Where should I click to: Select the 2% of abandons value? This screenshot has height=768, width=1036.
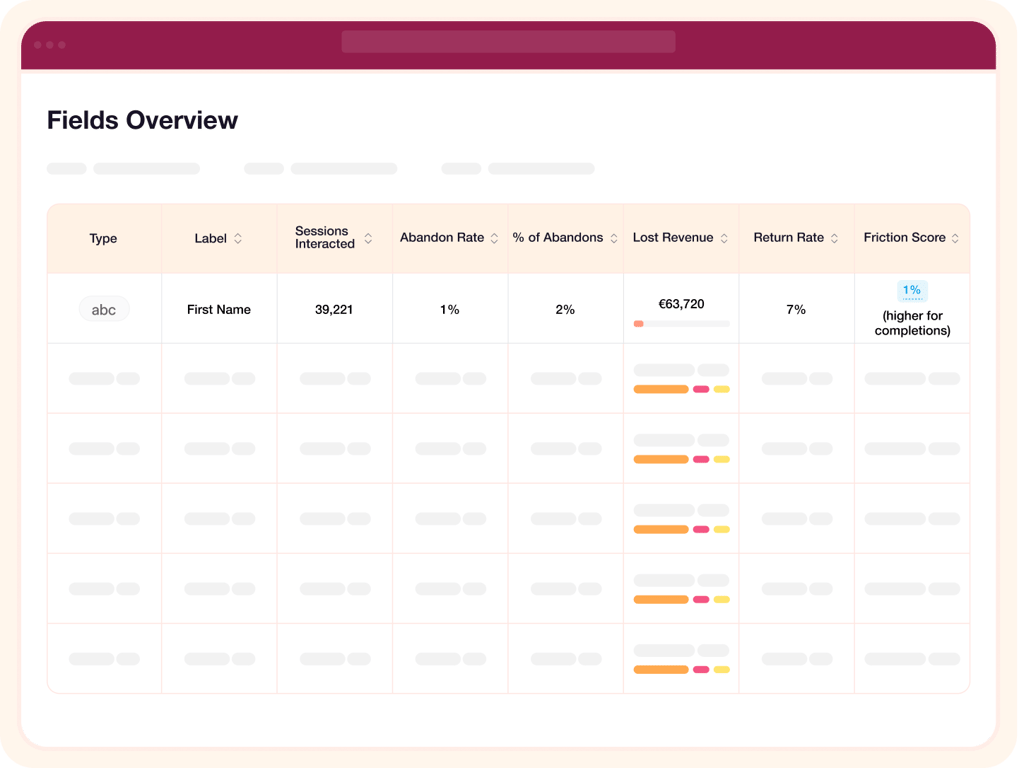[x=565, y=310]
